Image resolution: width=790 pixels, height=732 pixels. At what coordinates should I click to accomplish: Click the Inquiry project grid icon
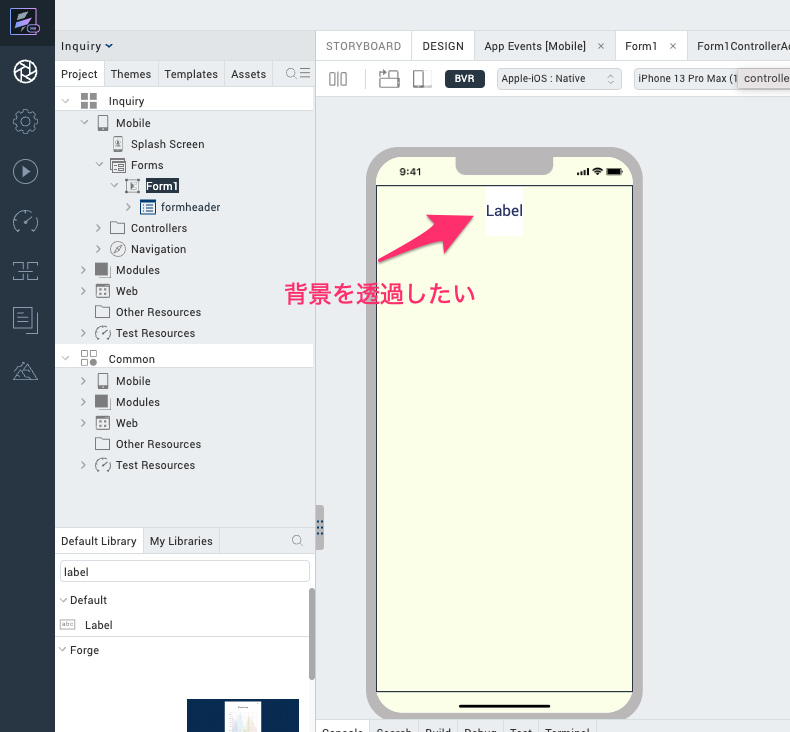point(89,101)
